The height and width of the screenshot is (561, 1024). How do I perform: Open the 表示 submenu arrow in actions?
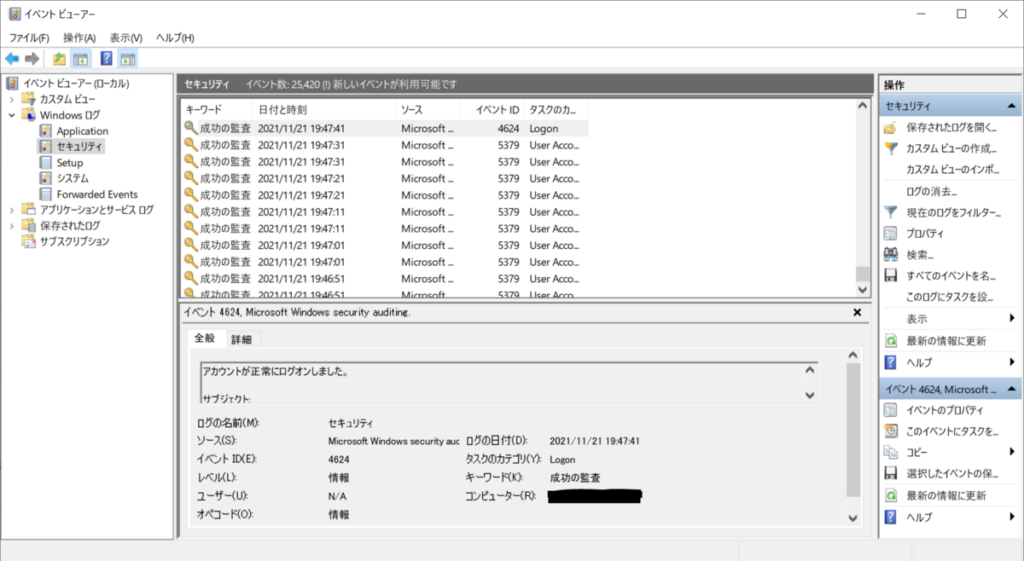(x=1012, y=318)
